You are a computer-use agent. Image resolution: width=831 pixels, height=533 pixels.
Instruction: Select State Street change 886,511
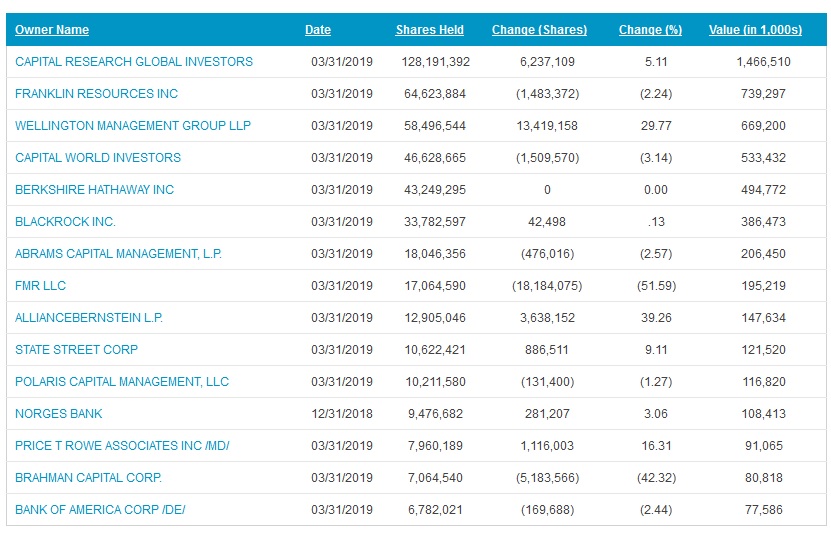click(547, 350)
